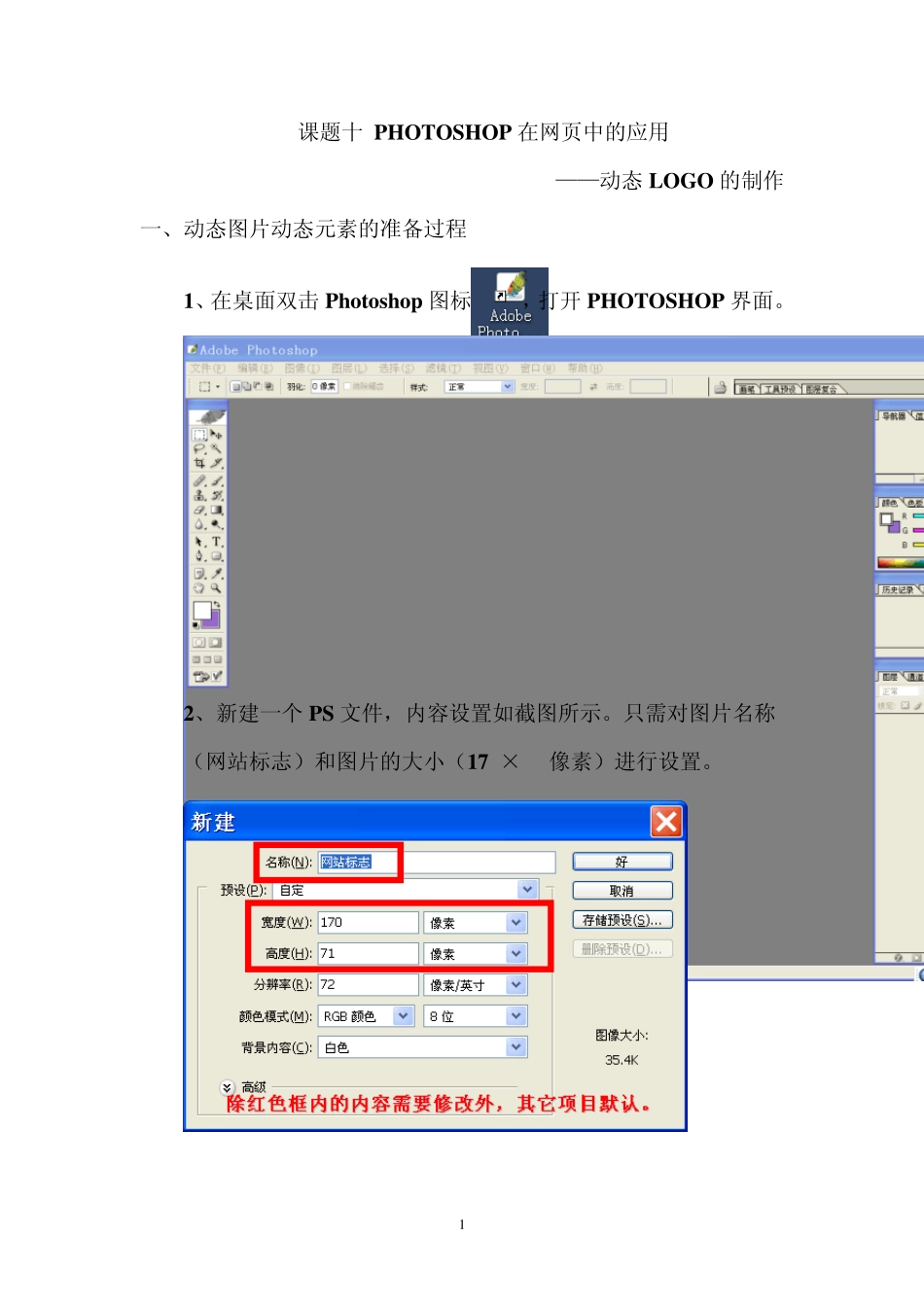Open the 帮助 menu
Viewport: 924px width, 1307px height.
click(585, 369)
